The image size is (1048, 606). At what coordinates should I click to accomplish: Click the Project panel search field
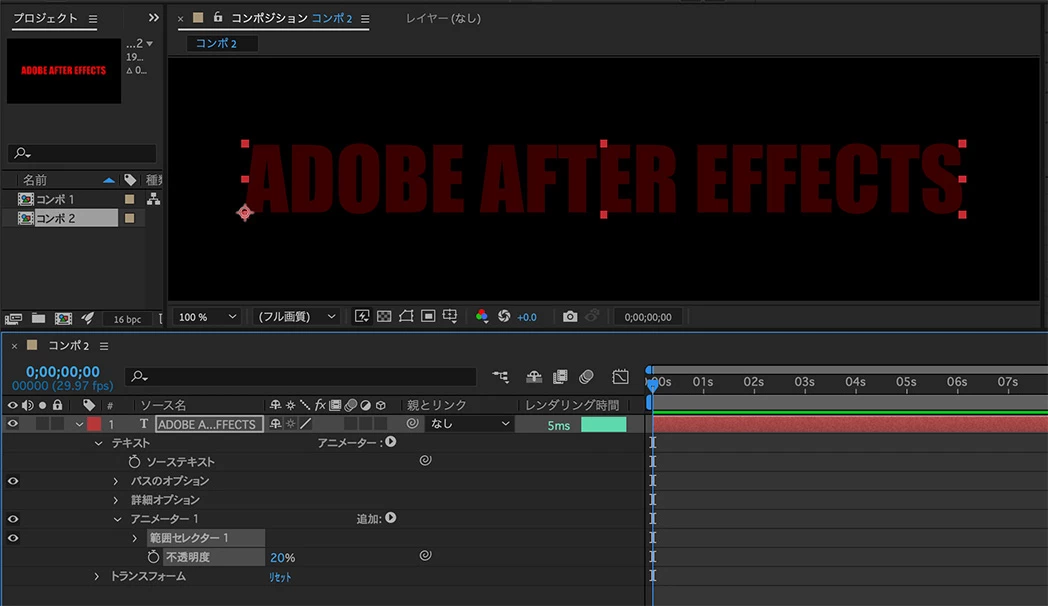coord(82,153)
